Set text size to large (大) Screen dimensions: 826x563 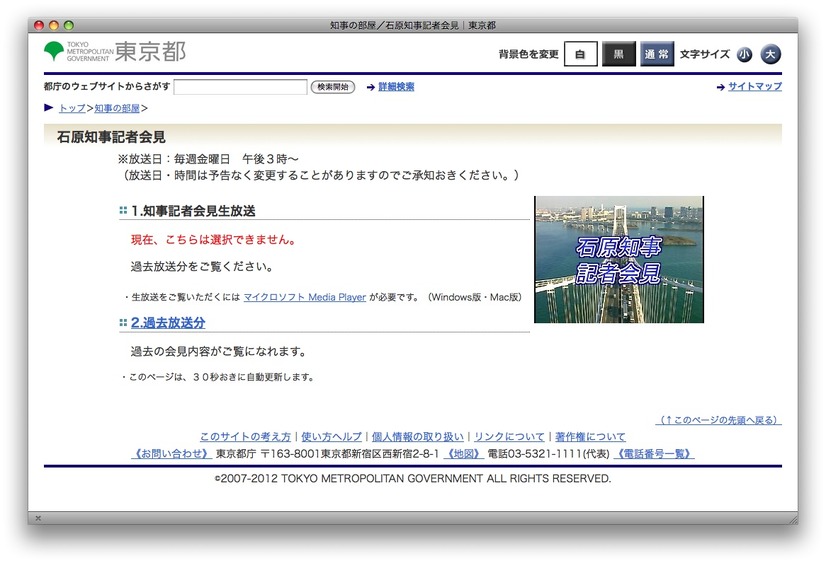point(771,54)
